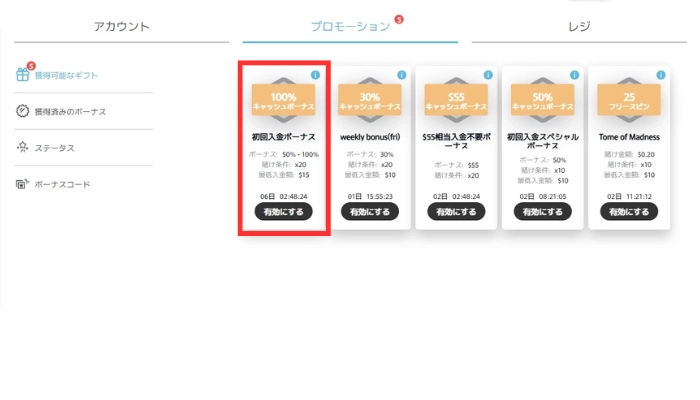Click the 100% キャッシュボーナス badge
This screenshot has width=700, height=400.
(x=283, y=100)
